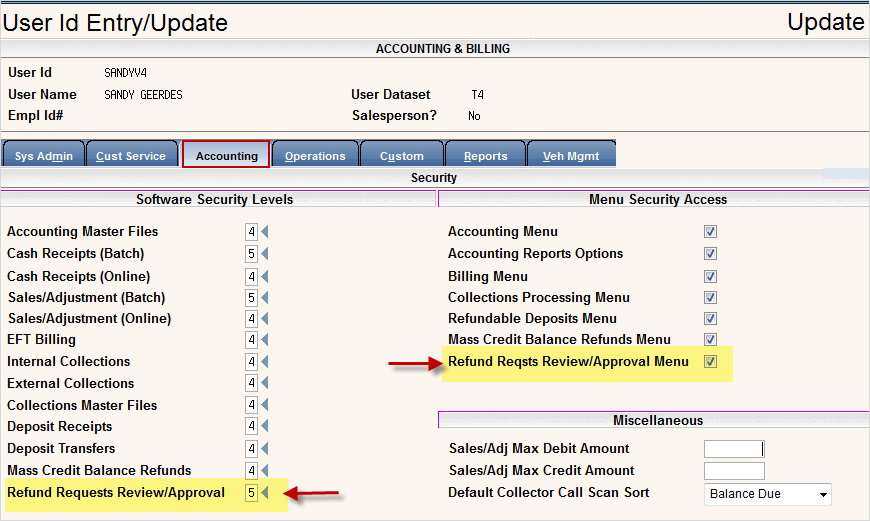Click user name SANDY GEERDES

(x=143, y=95)
